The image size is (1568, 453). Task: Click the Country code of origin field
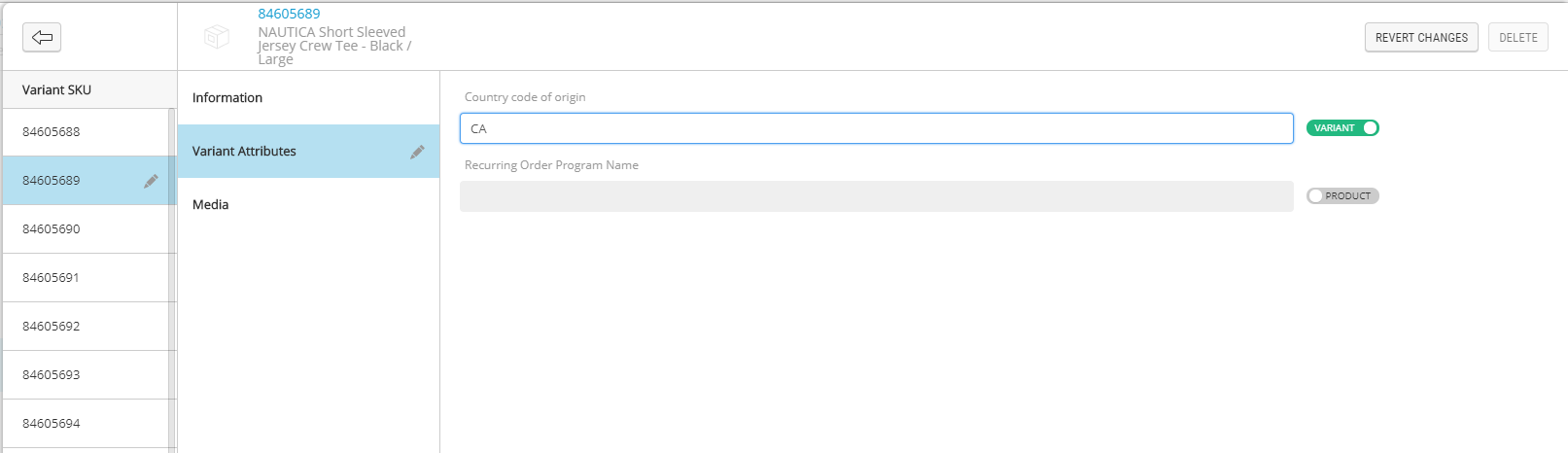(876, 128)
